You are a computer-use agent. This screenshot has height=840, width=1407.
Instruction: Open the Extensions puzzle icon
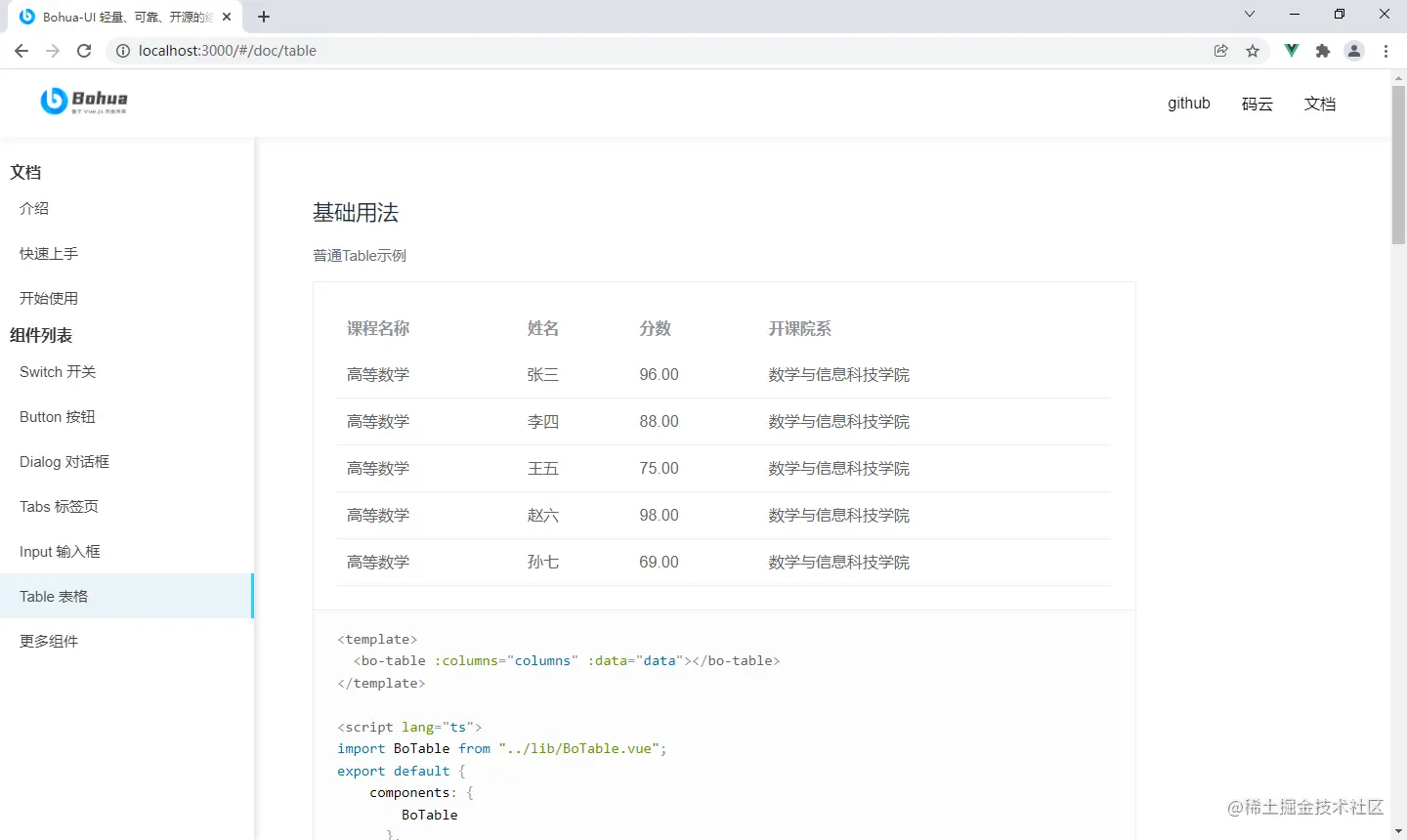coord(1323,51)
